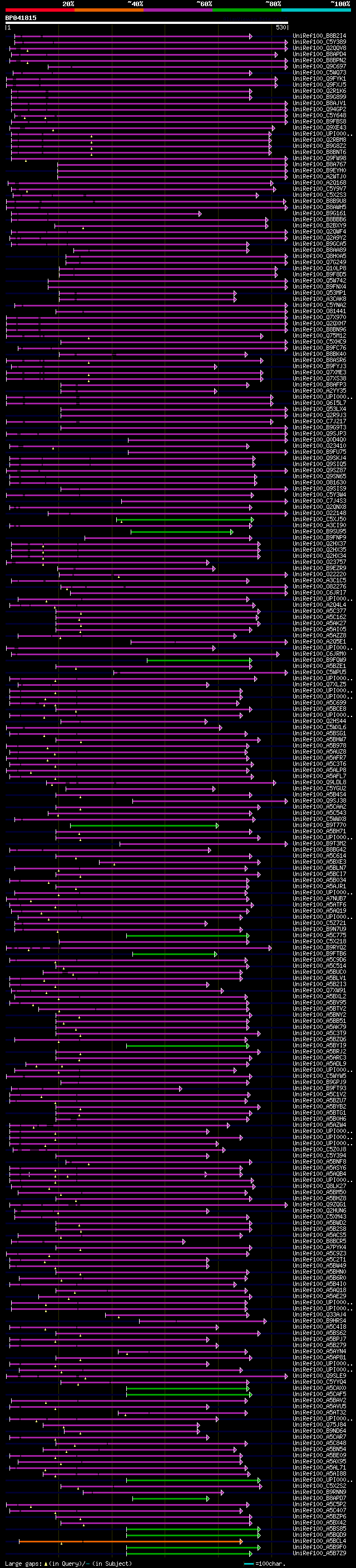The height and width of the screenshot is (1568, 356).
Task: Open hit UniRef100_B8B2I4
Action: [319, 36]
